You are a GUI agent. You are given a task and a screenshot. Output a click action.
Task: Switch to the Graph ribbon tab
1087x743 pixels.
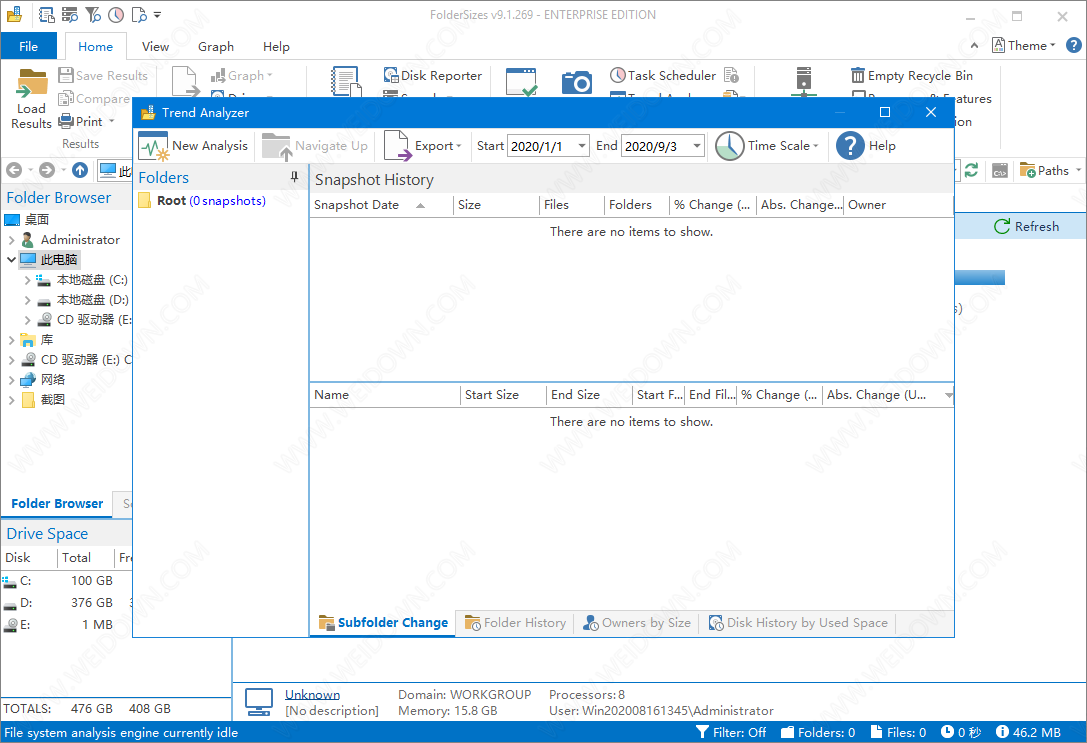tap(216, 46)
